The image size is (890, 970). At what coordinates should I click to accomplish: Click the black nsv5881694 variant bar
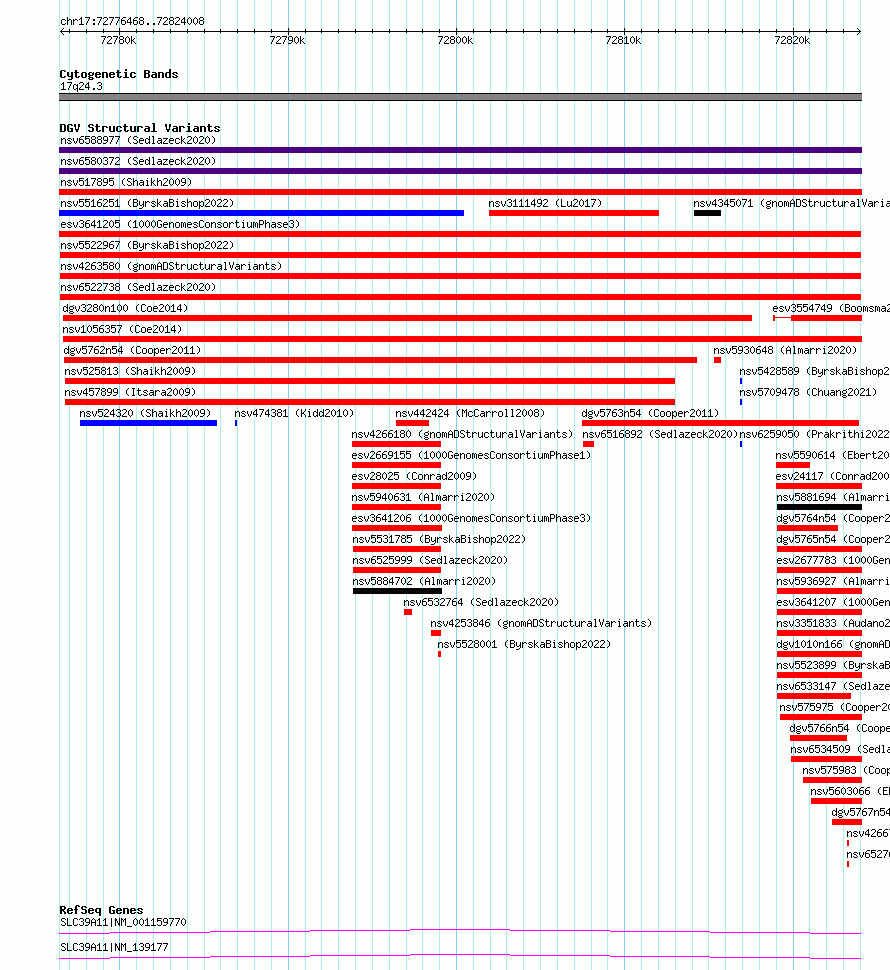pos(819,507)
